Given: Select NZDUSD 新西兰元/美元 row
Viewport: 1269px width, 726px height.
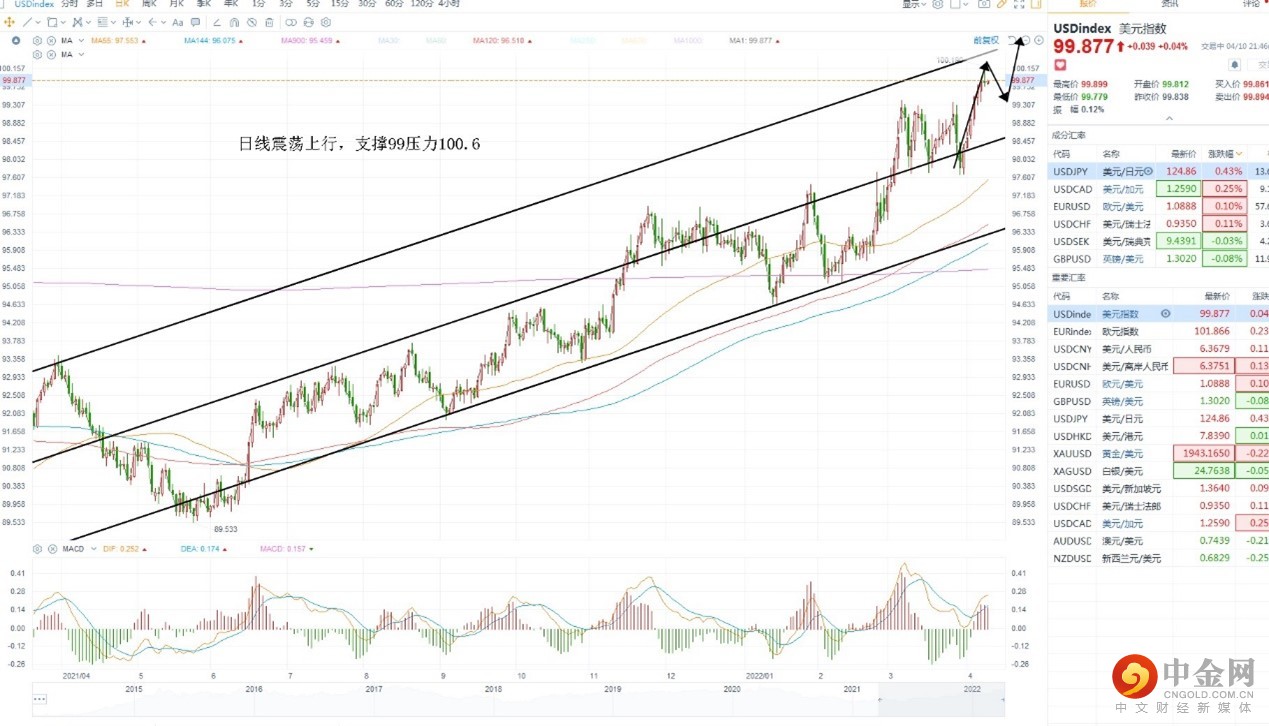Looking at the screenshot, I should pos(1158,558).
